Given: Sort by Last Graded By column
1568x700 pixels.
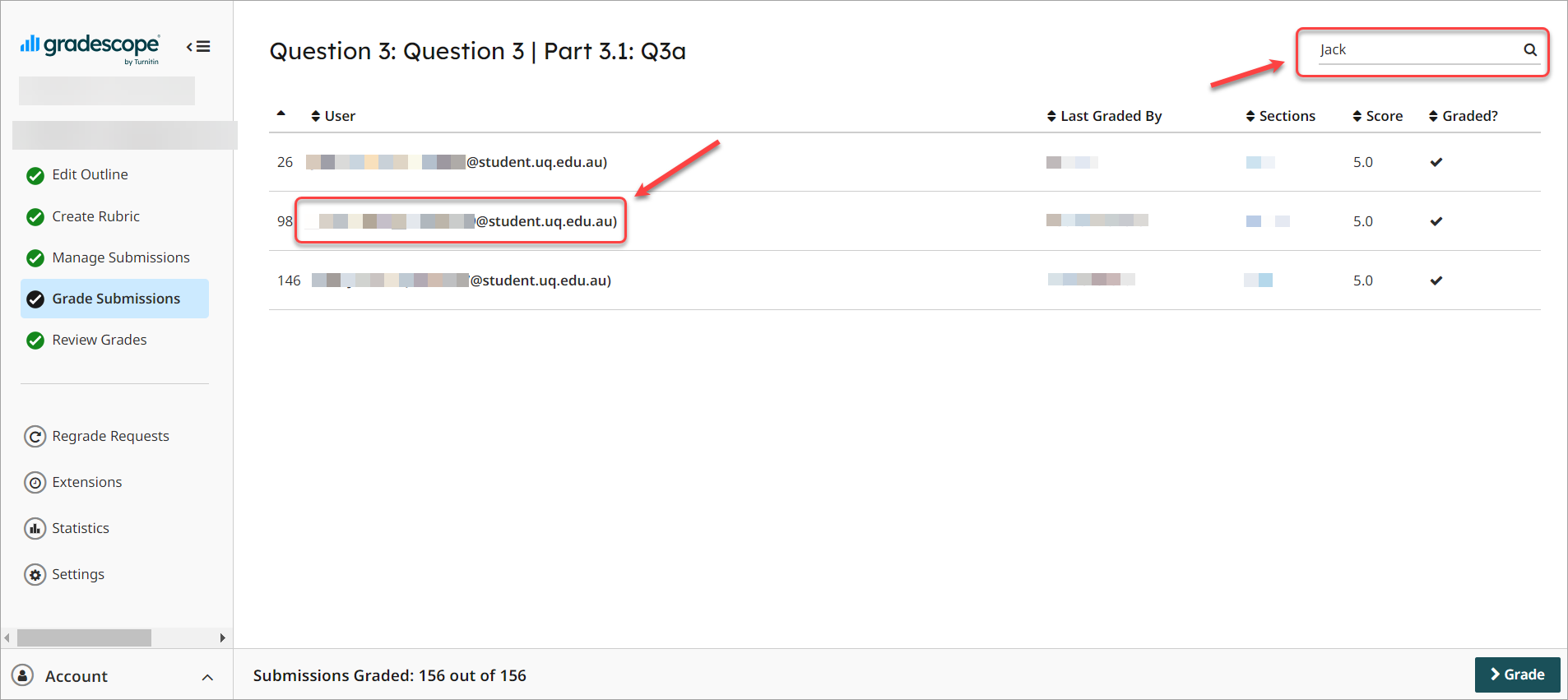Looking at the screenshot, I should pos(1104,116).
